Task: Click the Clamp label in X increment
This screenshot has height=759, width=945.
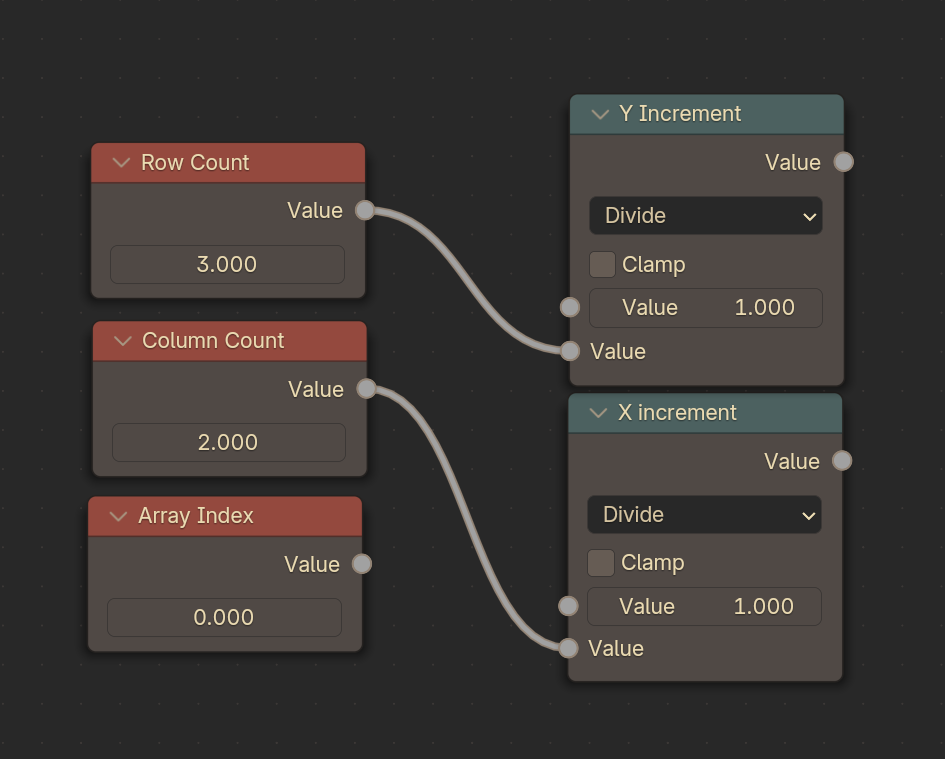Action: 653,563
